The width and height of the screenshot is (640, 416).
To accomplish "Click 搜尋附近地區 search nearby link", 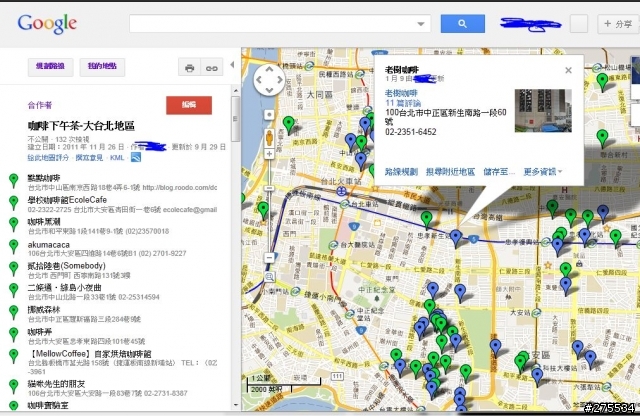I will pyautogui.click(x=450, y=172).
